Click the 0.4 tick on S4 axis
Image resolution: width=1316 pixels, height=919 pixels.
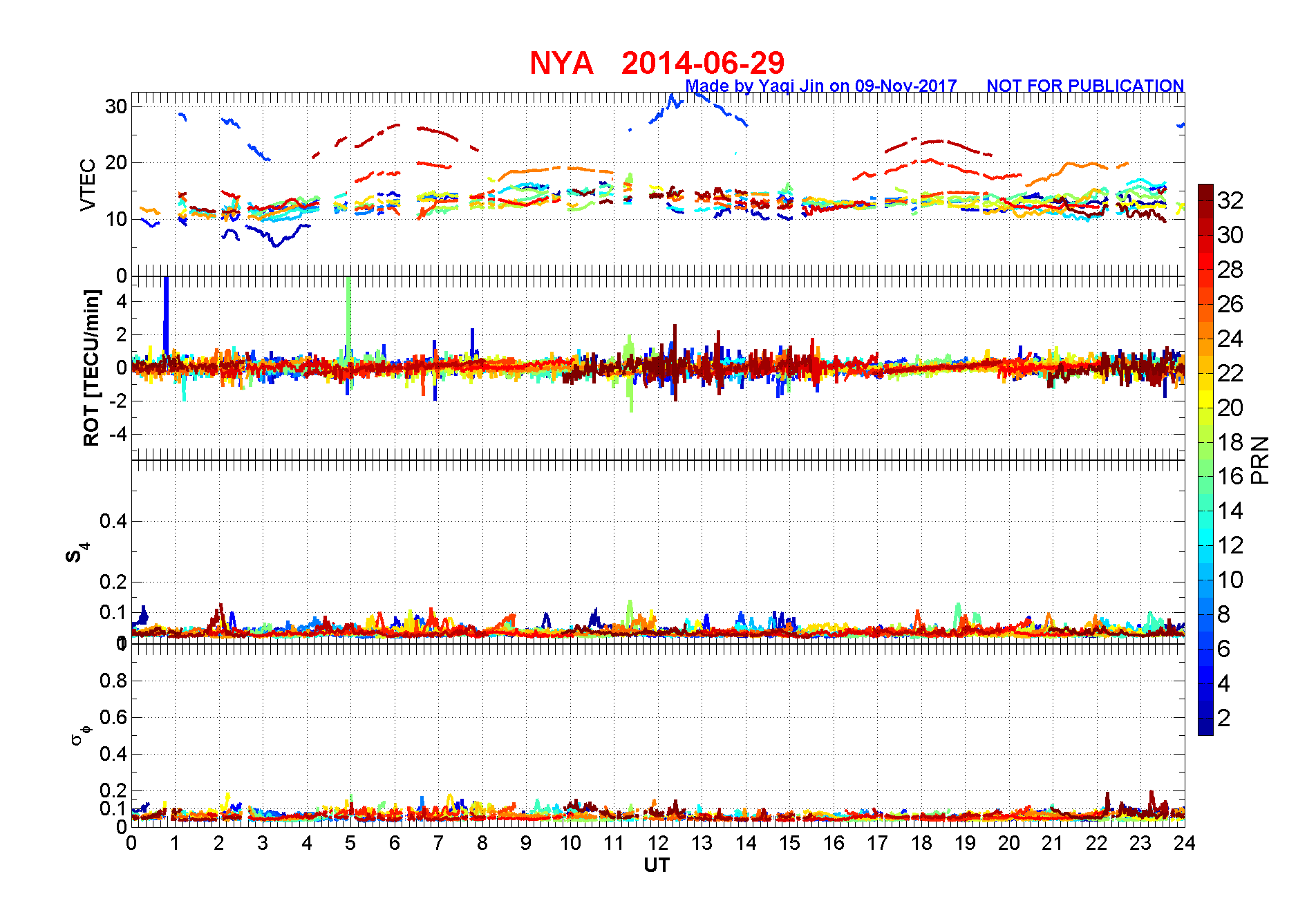coord(113,522)
